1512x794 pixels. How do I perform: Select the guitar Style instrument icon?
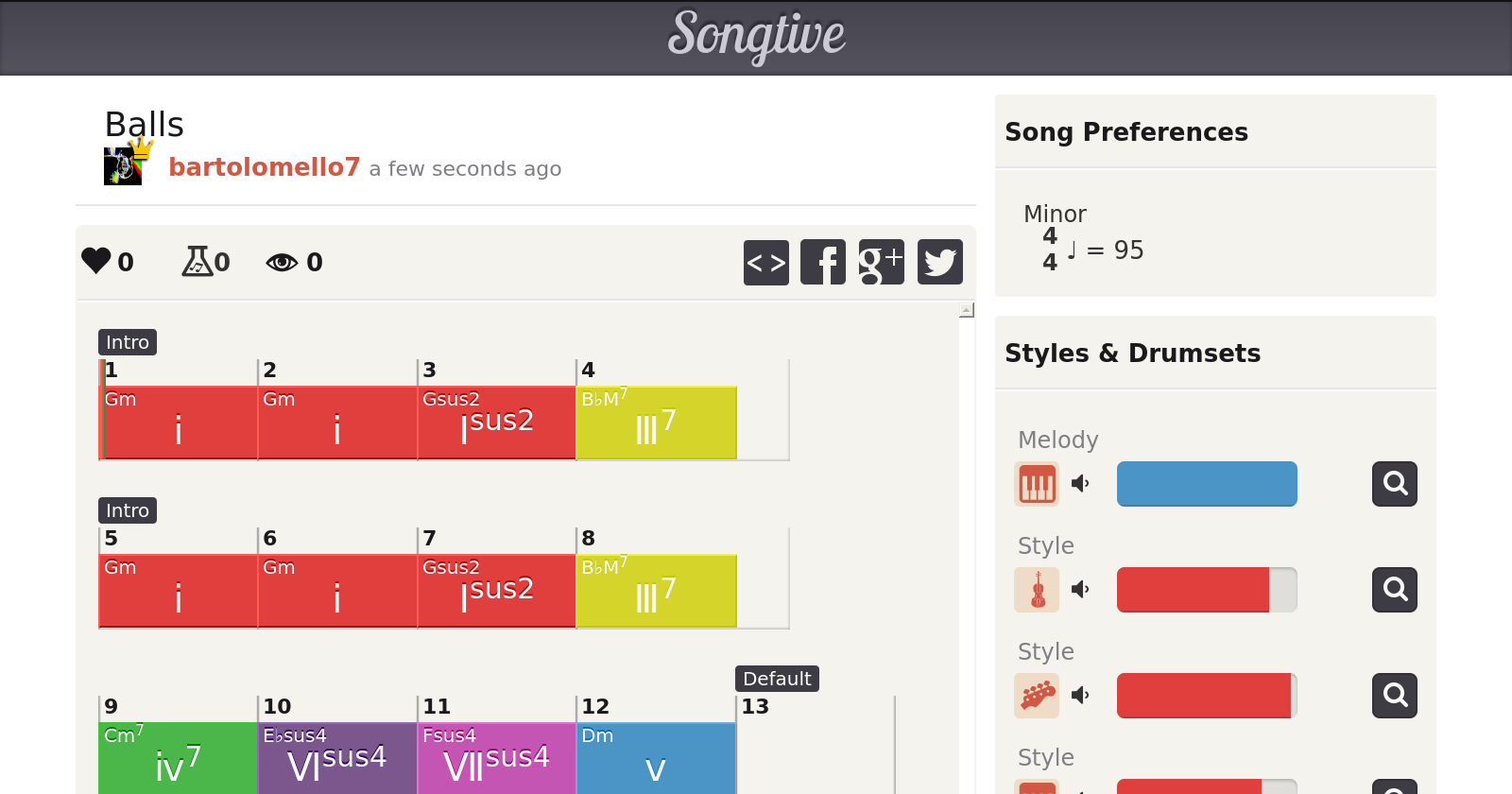tap(1037, 696)
